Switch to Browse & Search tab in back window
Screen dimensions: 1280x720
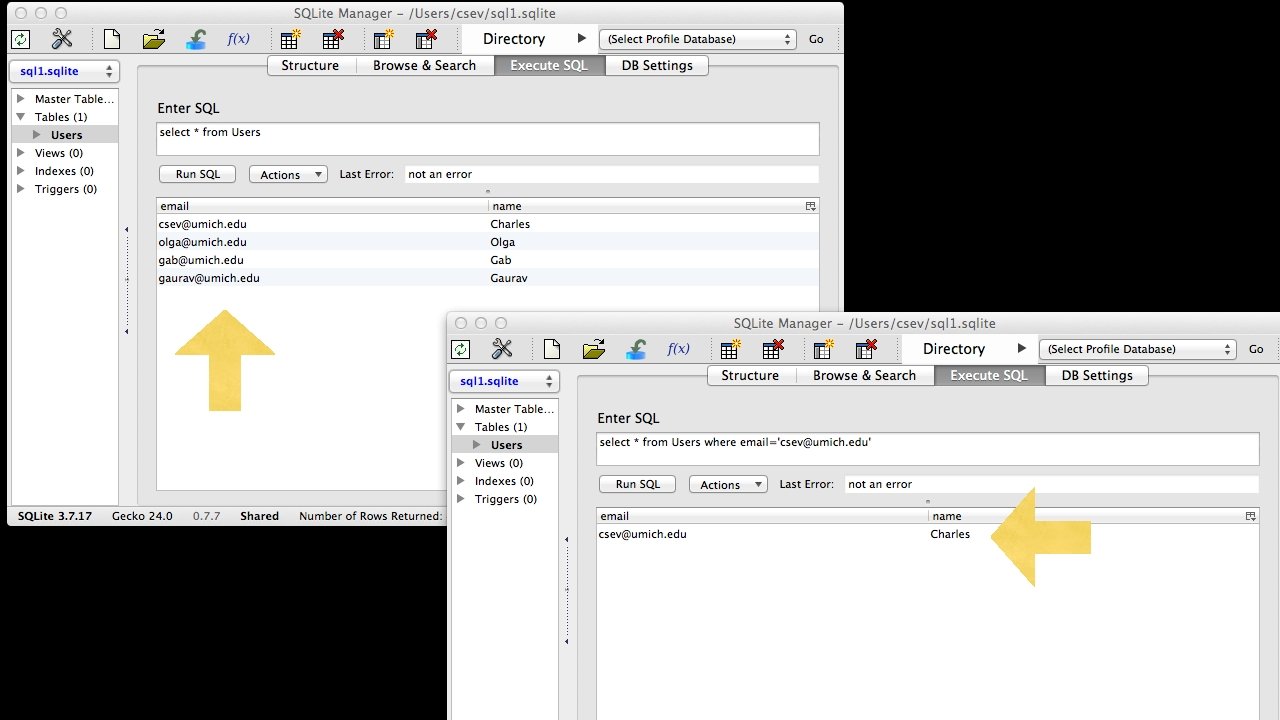coord(424,66)
